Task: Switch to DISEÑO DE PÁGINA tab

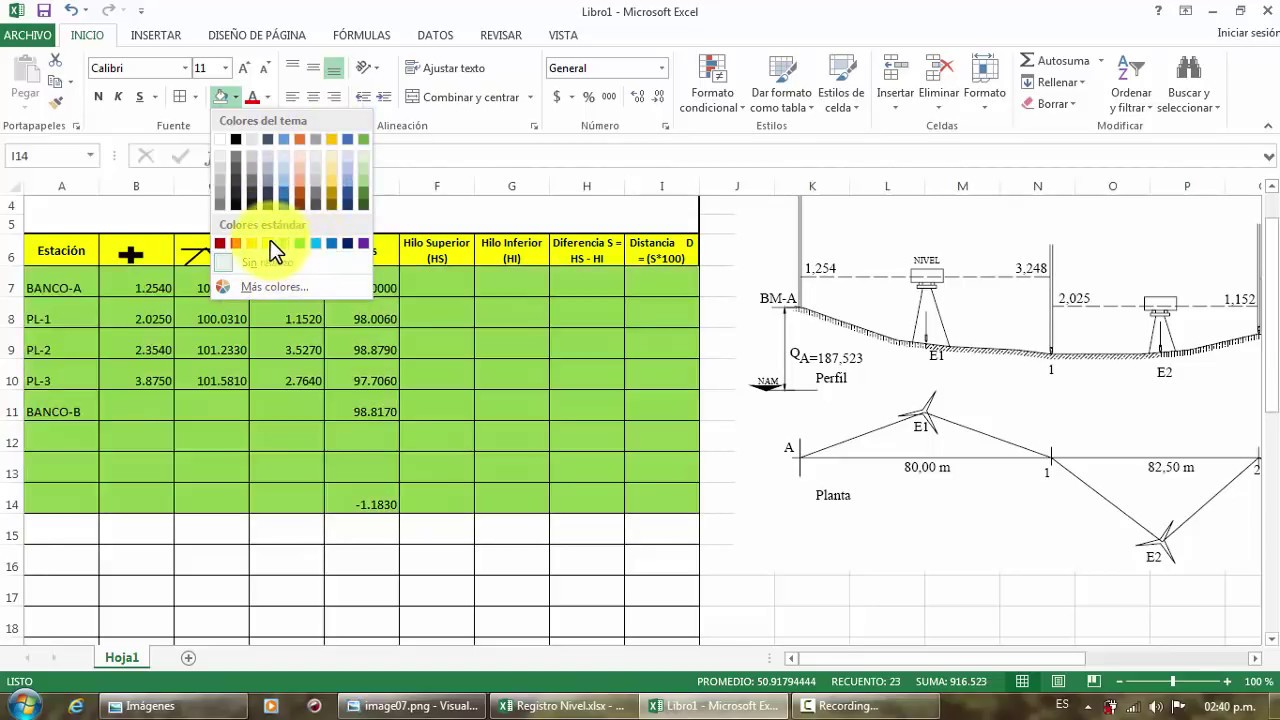Action: click(x=257, y=35)
